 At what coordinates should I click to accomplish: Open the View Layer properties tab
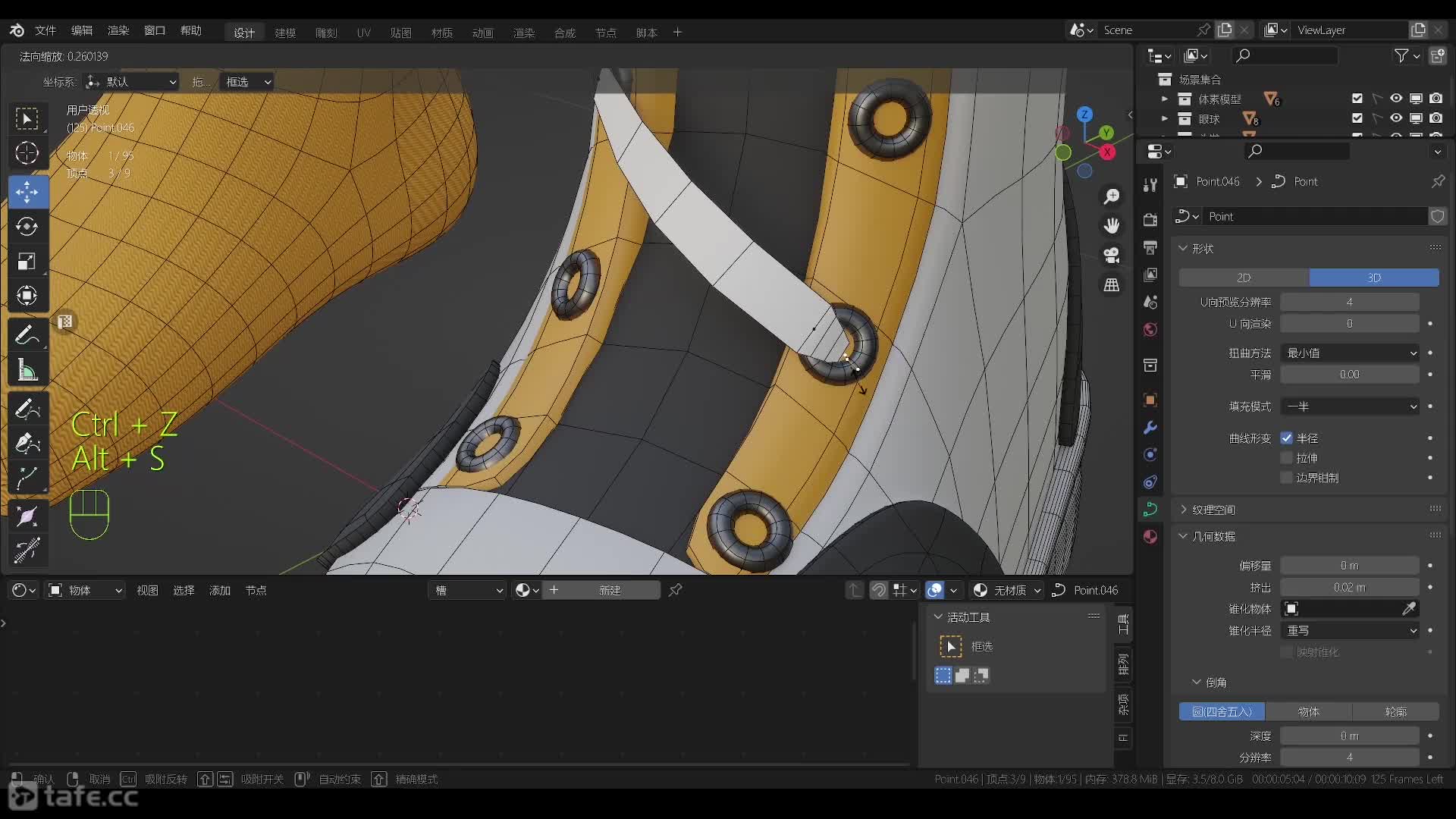[1150, 275]
